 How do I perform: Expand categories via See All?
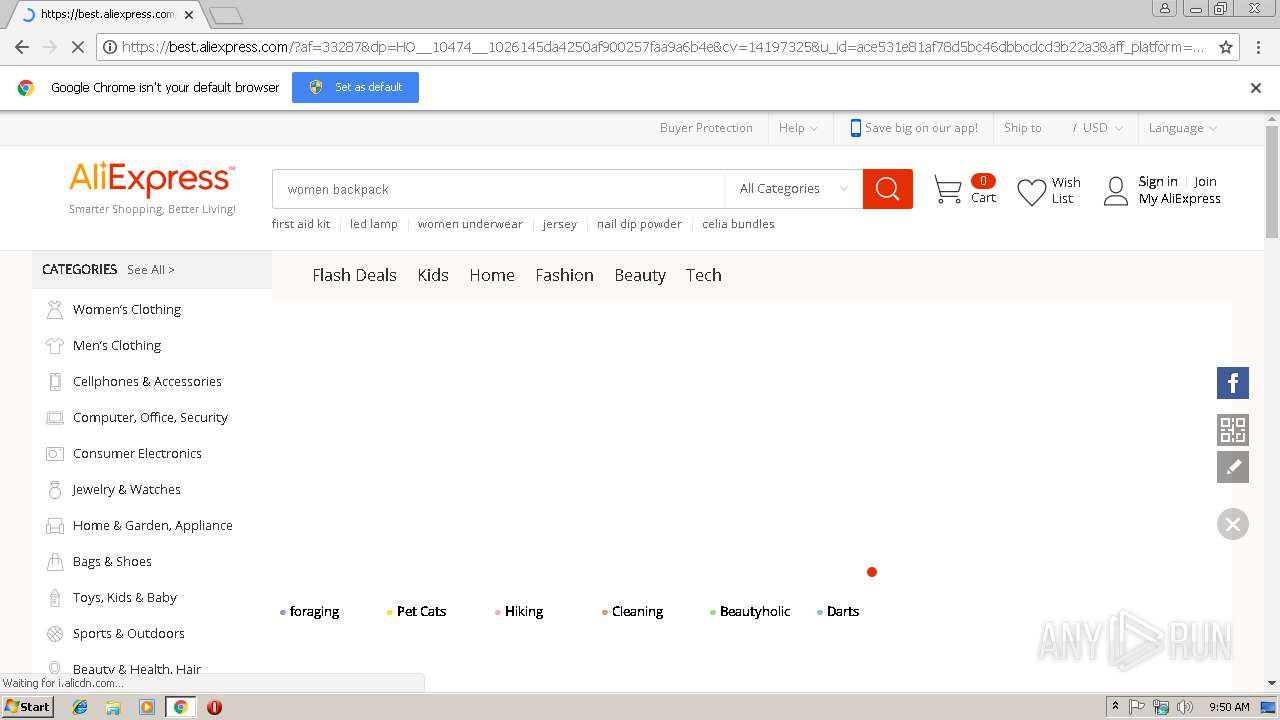click(151, 270)
